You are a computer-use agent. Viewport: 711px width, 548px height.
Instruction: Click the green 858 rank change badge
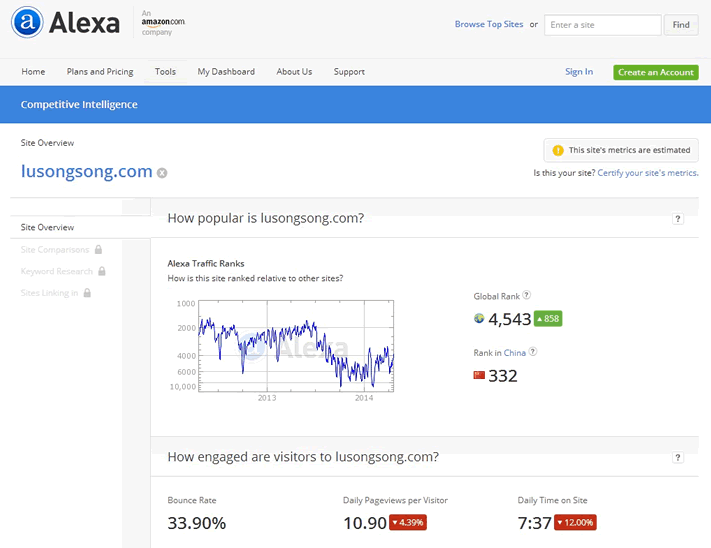[x=548, y=319]
